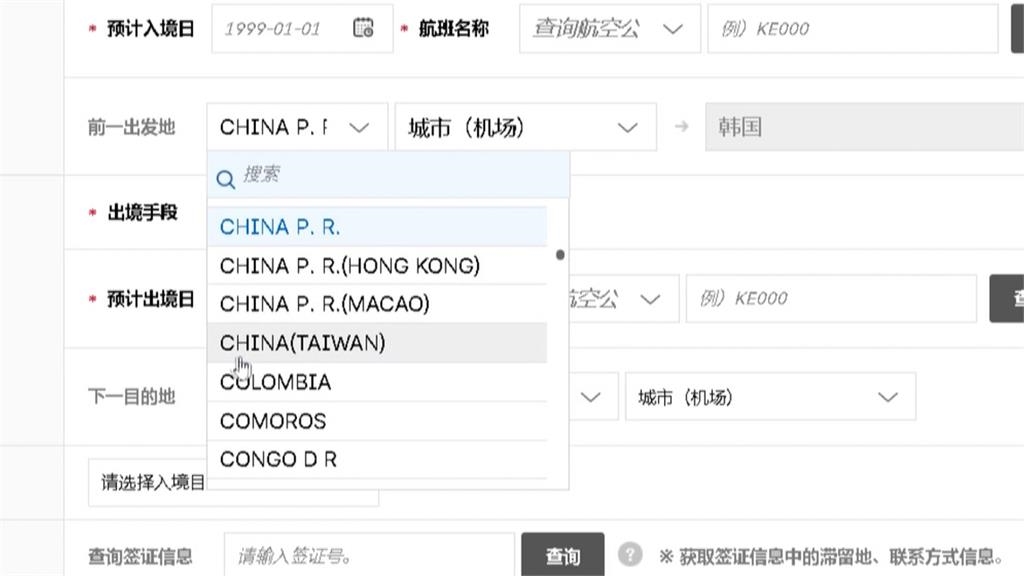Click the scrollbar dot in the country list
The height and width of the screenshot is (576, 1024).
point(560,254)
